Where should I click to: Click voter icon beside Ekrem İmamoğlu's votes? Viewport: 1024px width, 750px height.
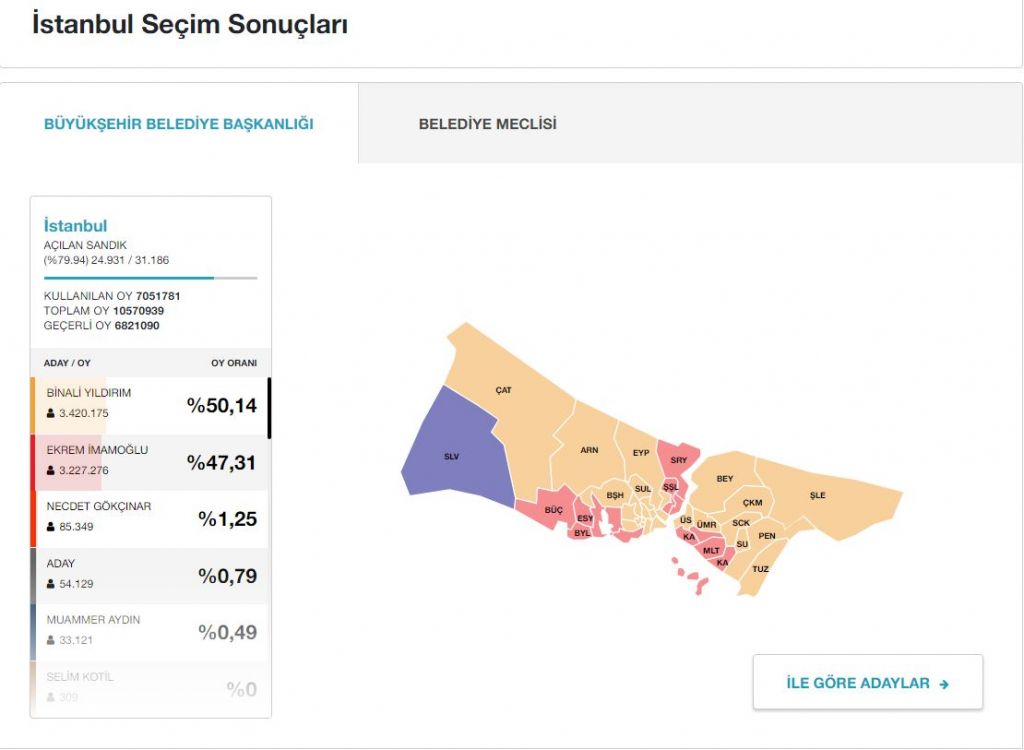(x=51, y=470)
